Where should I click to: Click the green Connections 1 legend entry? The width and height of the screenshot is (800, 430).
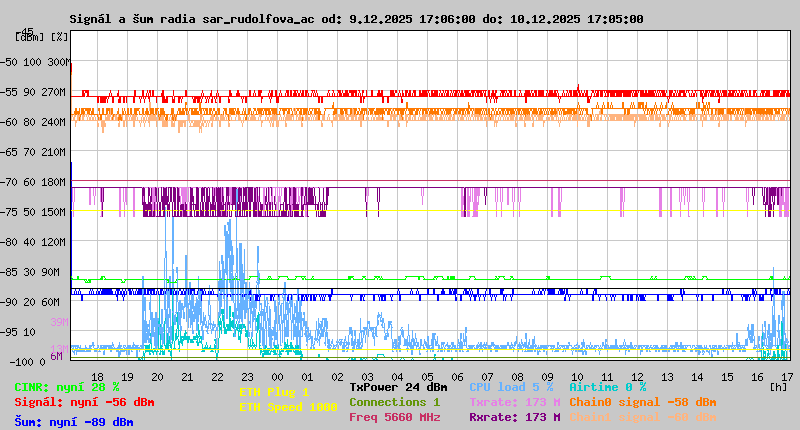(394, 402)
